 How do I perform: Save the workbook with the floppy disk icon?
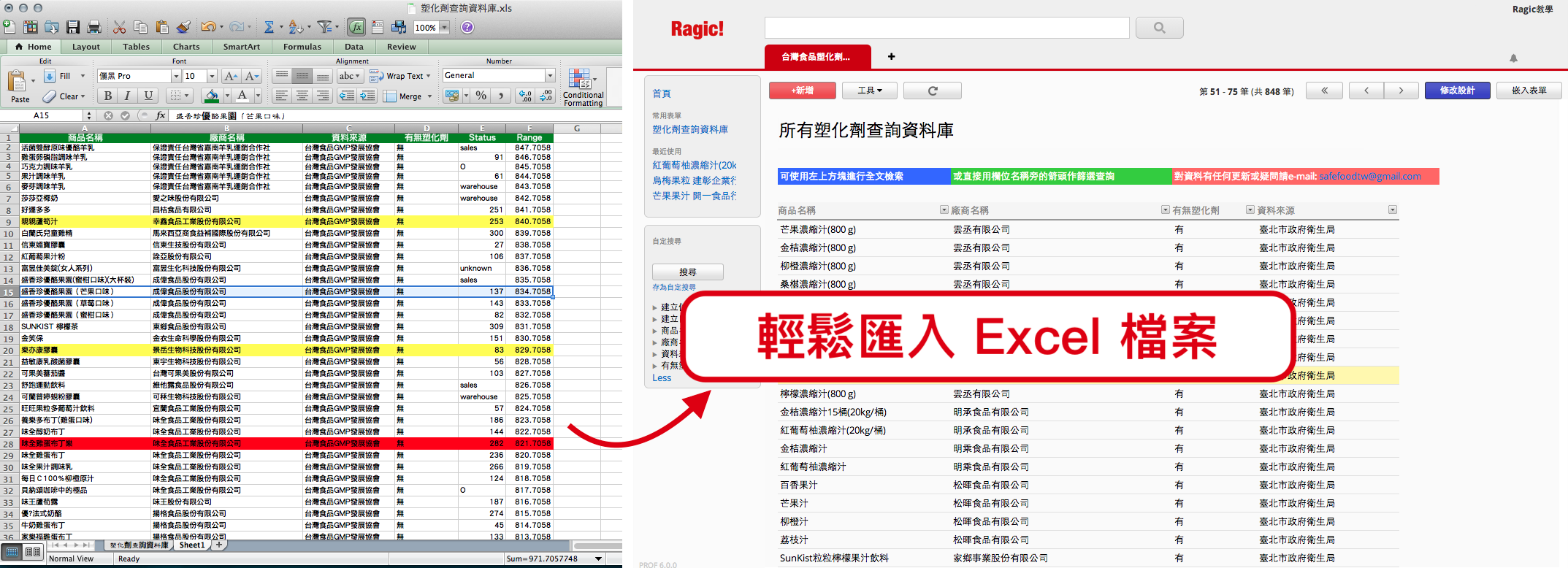73,27
